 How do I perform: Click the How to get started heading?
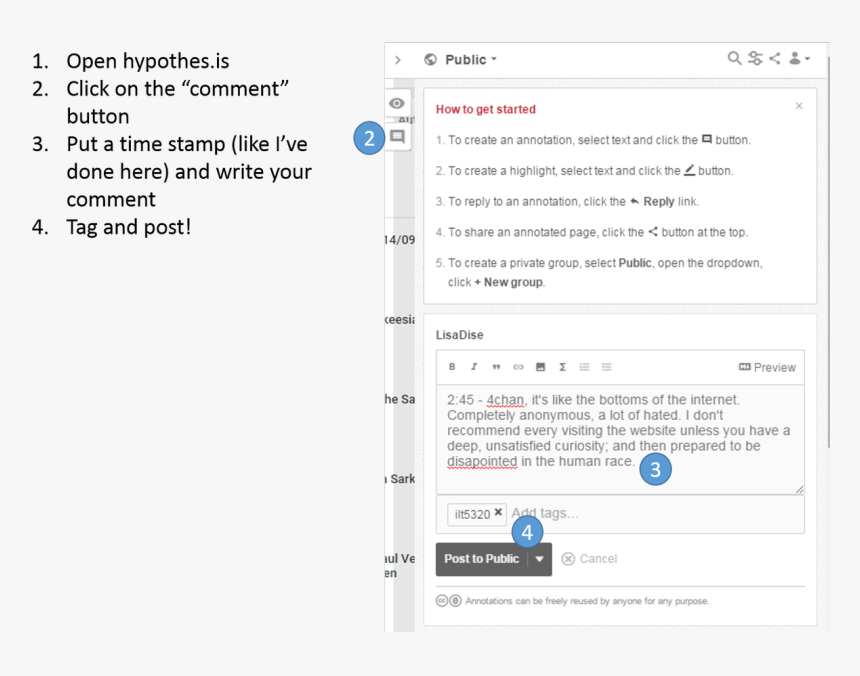coord(485,109)
